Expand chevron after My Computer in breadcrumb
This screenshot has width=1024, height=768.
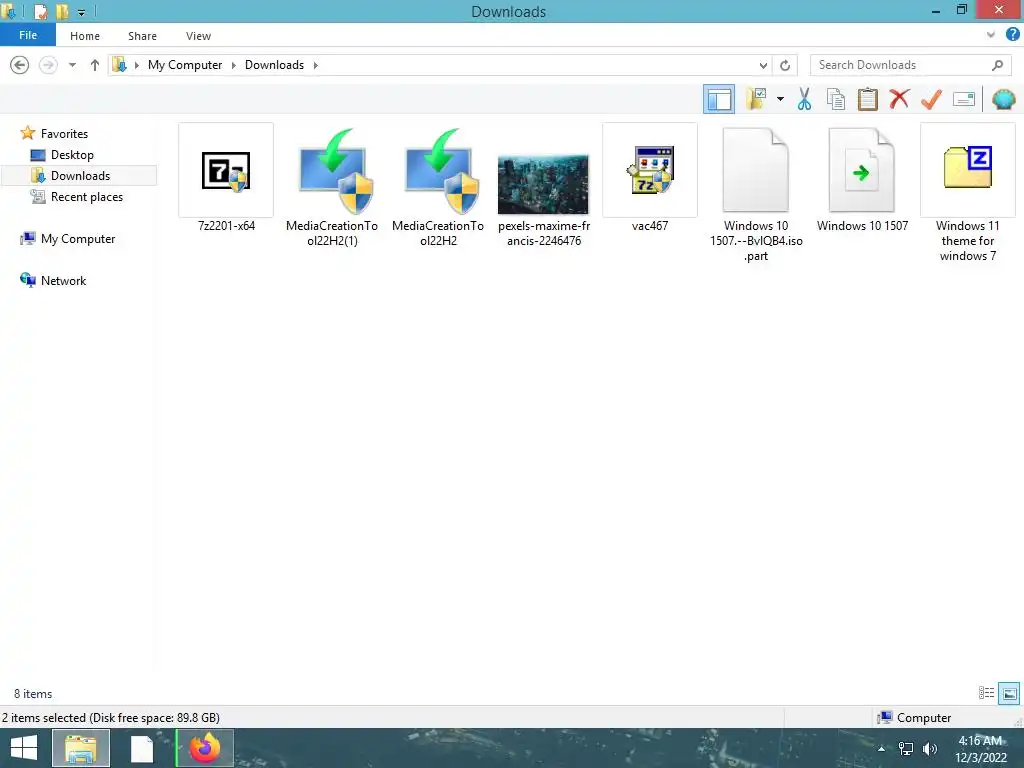point(234,65)
